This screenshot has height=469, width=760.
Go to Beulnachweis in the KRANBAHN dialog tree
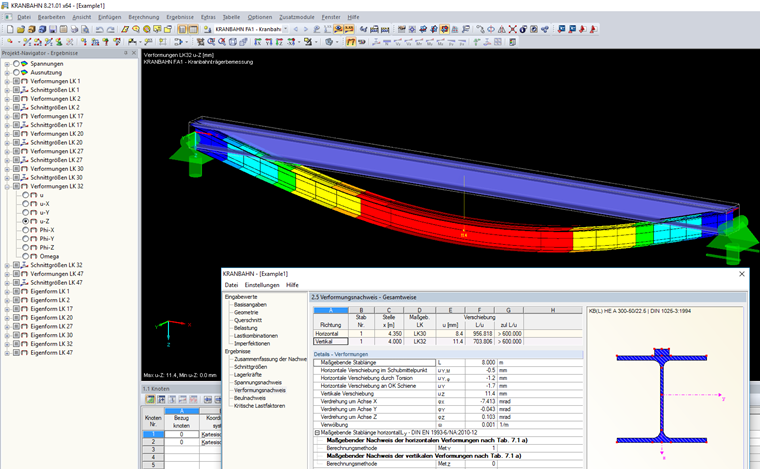250,398
